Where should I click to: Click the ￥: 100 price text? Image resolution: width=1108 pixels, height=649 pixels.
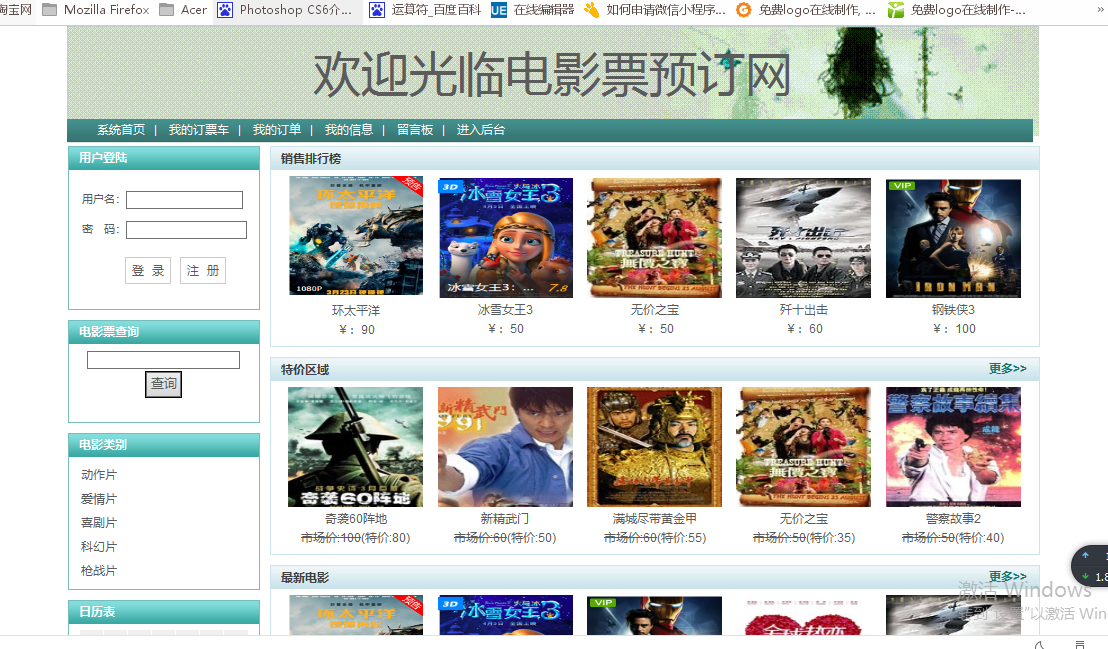954,329
